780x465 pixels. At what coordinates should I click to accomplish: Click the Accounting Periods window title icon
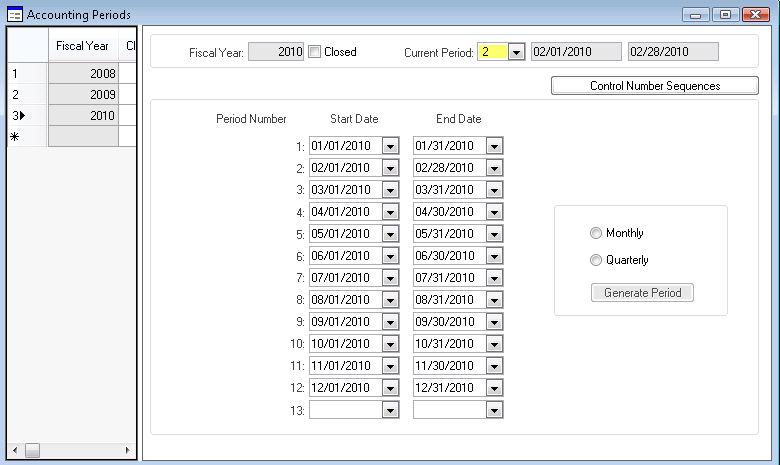pyautogui.click(x=15, y=15)
